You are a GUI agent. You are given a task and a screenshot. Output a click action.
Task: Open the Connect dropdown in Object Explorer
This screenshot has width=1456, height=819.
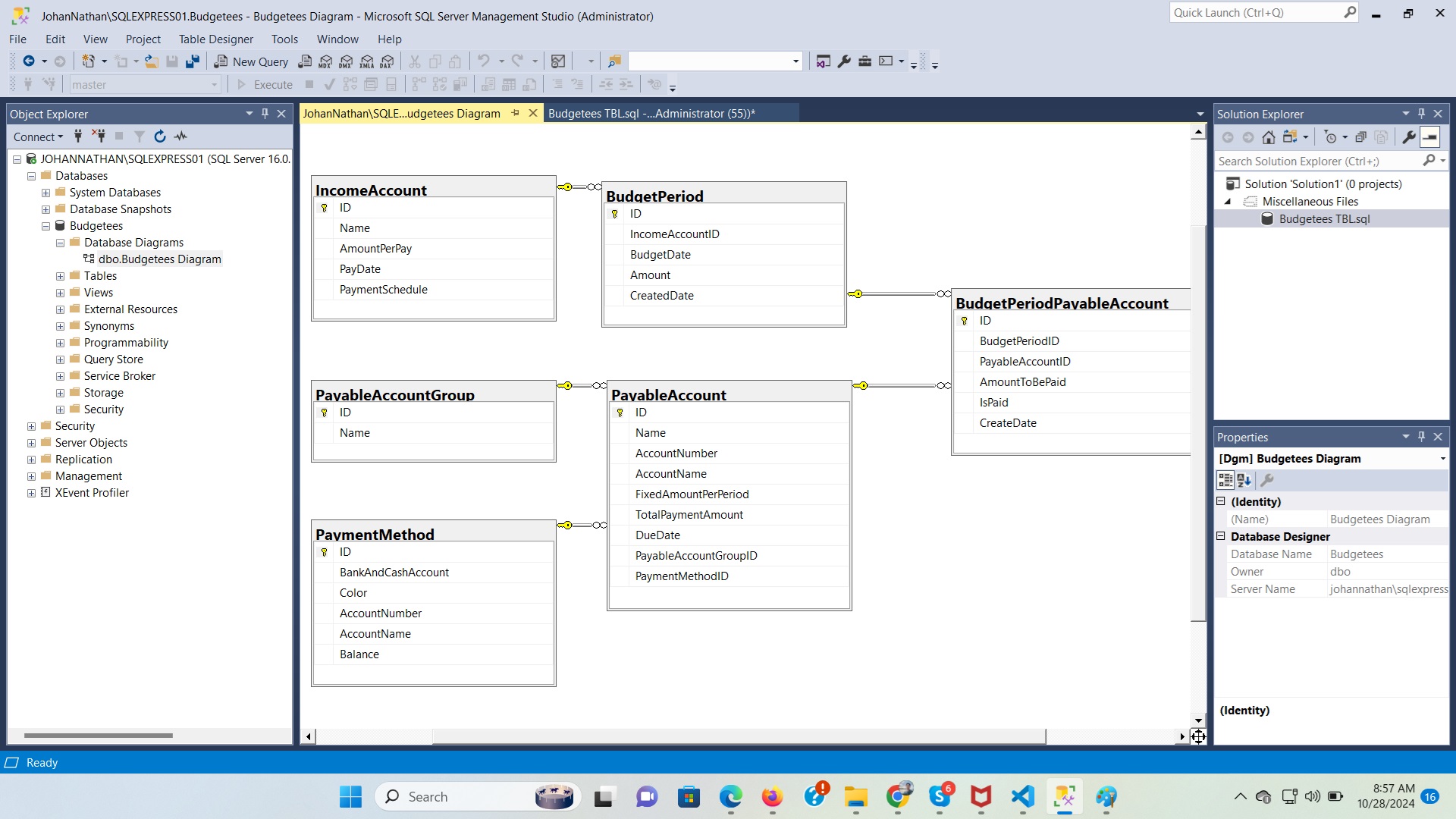(38, 136)
